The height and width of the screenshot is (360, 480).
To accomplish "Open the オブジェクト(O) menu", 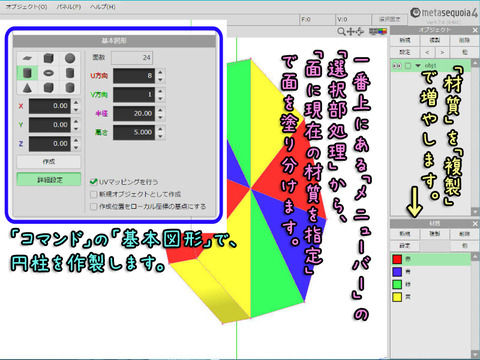I will click(27, 7).
